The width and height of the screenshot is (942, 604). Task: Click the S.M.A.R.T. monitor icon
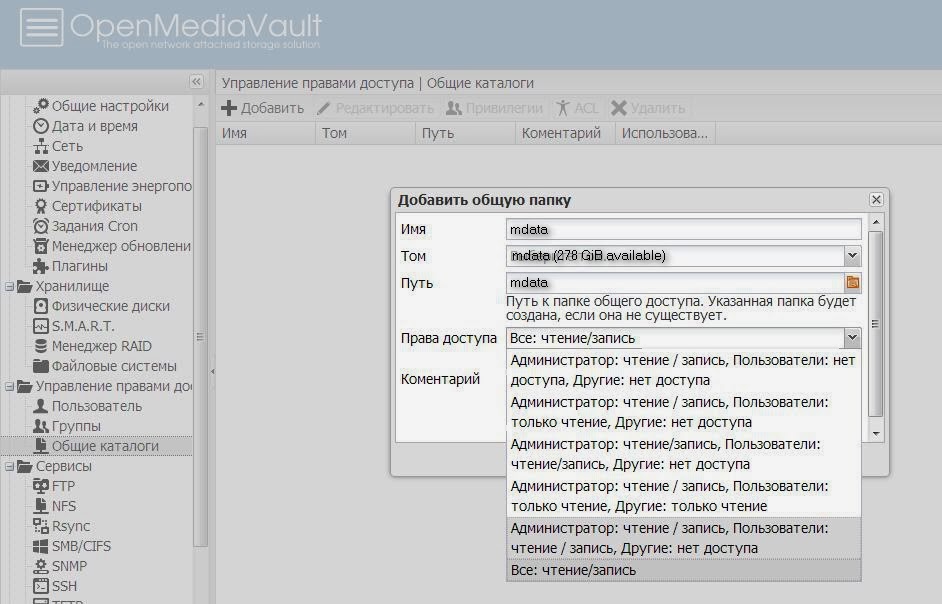pos(40,326)
